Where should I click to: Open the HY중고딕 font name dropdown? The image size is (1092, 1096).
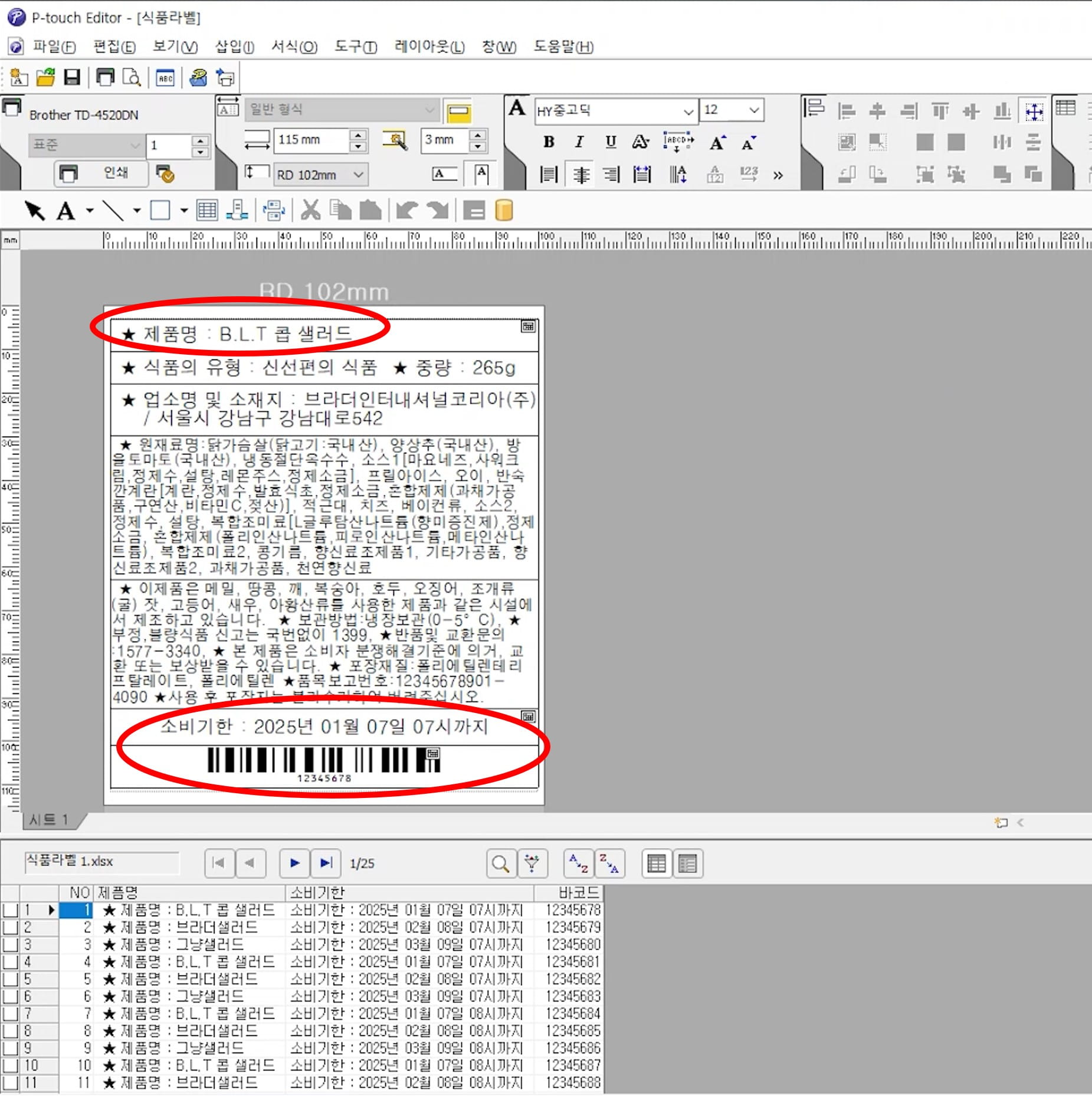(688, 111)
